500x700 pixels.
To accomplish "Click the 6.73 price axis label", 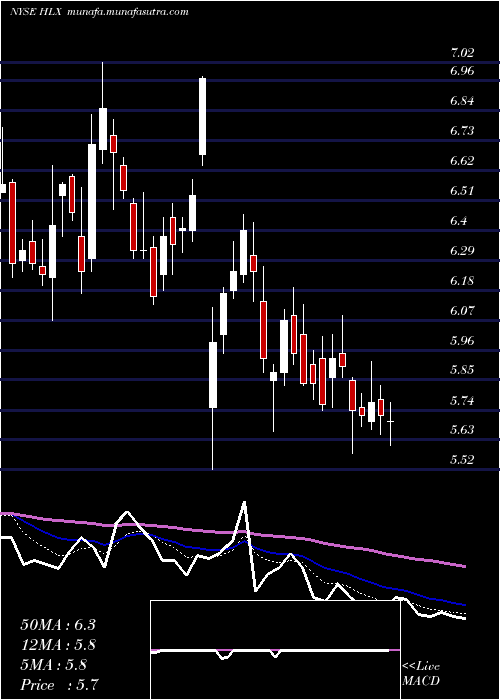I will [462, 130].
